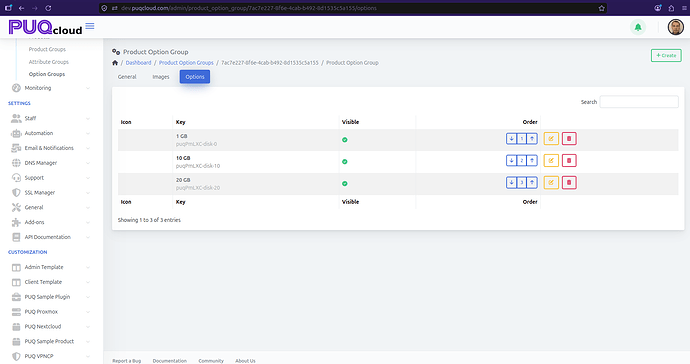Sort by the Visible column header
The height and width of the screenshot is (364, 690).
(350, 122)
